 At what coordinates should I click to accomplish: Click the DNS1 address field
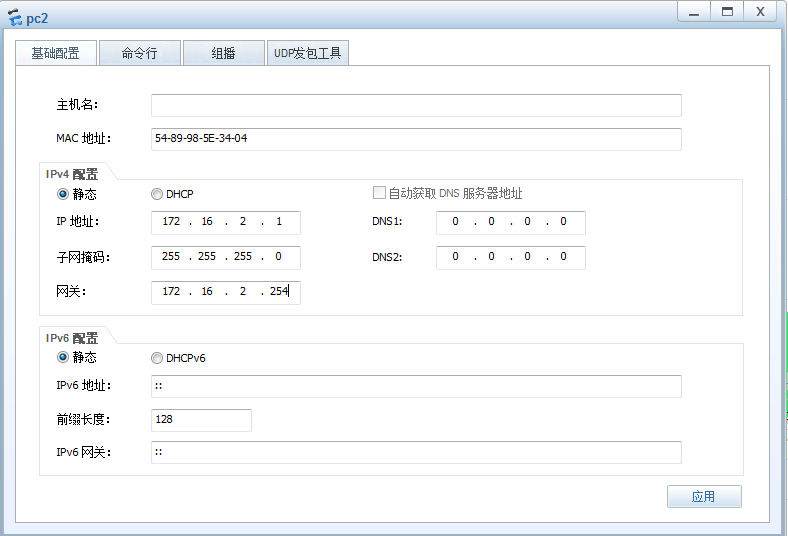point(511,222)
